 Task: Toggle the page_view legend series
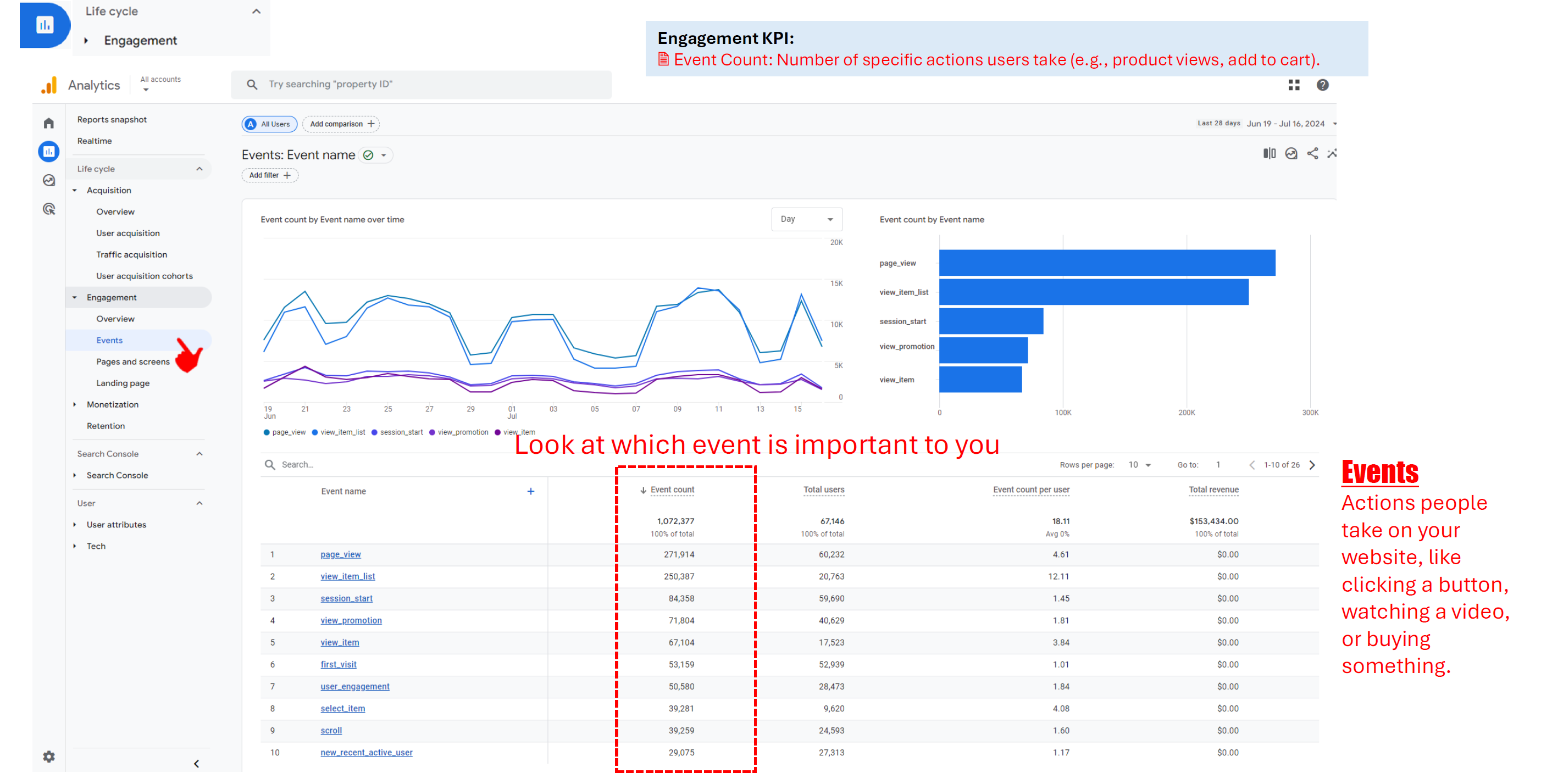click(285, 432)
